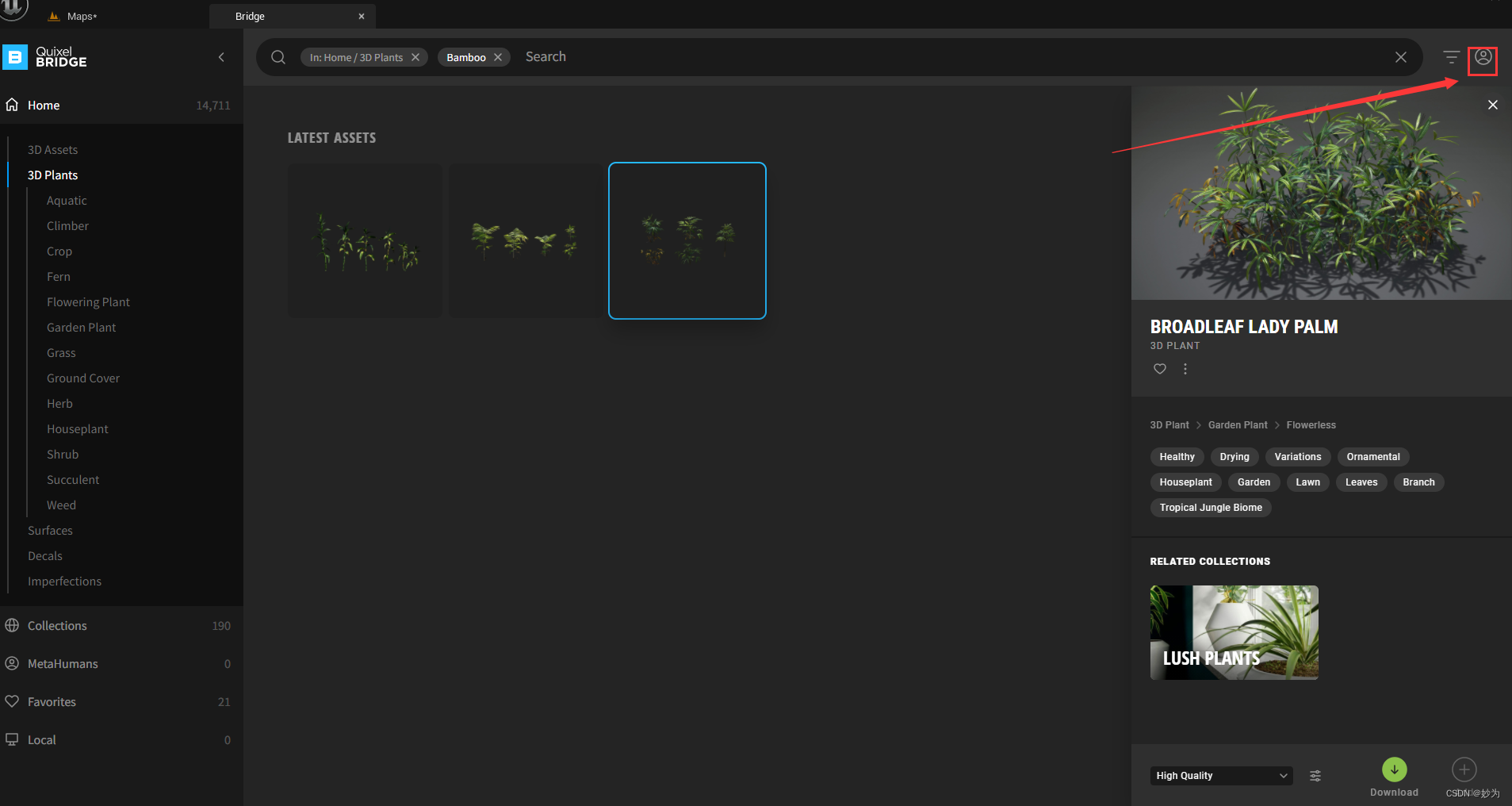
Task: Open the Crop subcategory
Action: click(59, 251)
